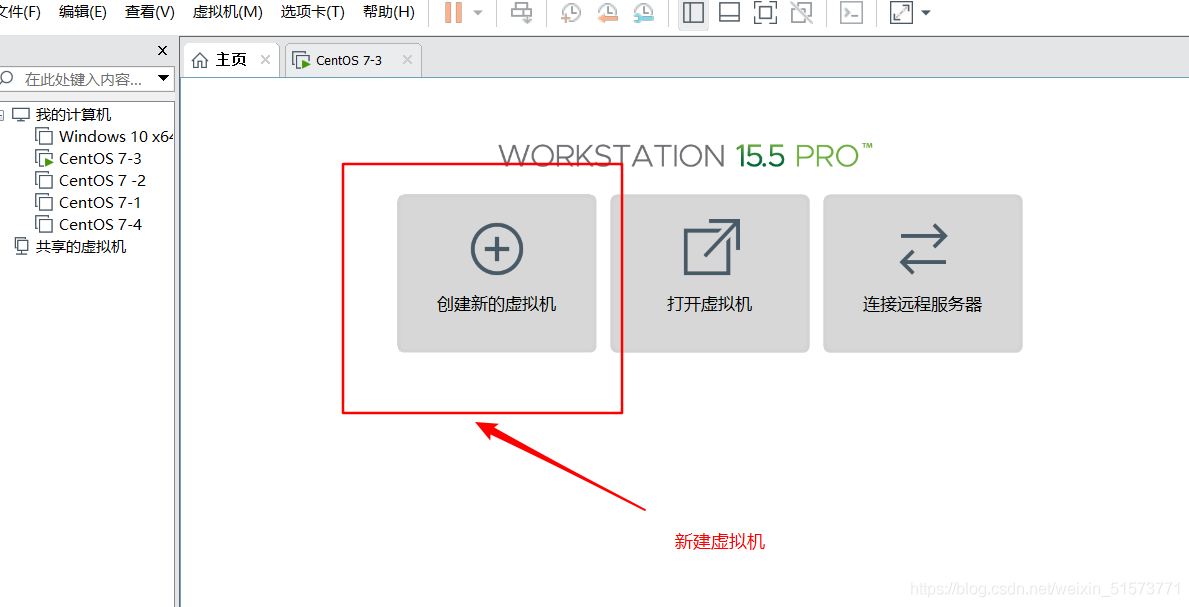Viewport: 1189px width, 607px height.
Task: Open the 帮助(H) menu
Action: point(389,12)
